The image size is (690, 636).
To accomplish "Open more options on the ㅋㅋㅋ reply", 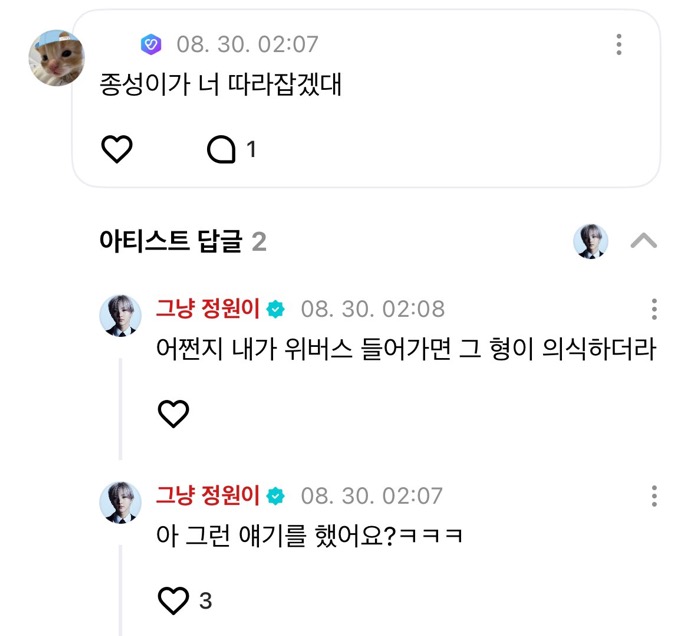I will coord(654,496).
